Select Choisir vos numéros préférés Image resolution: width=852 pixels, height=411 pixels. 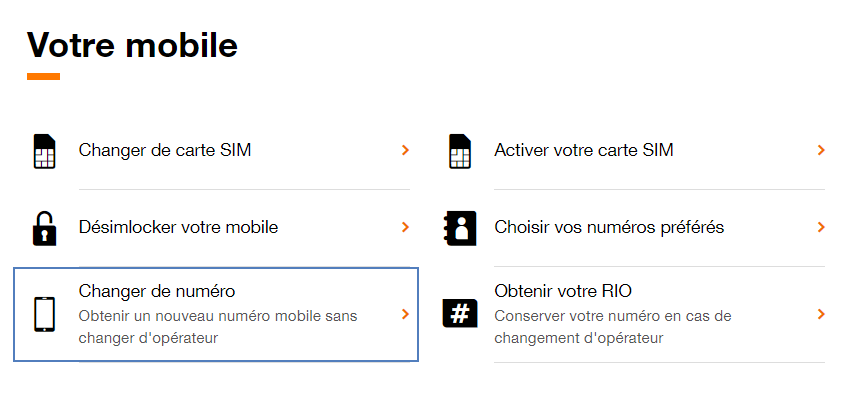[610, 227]
